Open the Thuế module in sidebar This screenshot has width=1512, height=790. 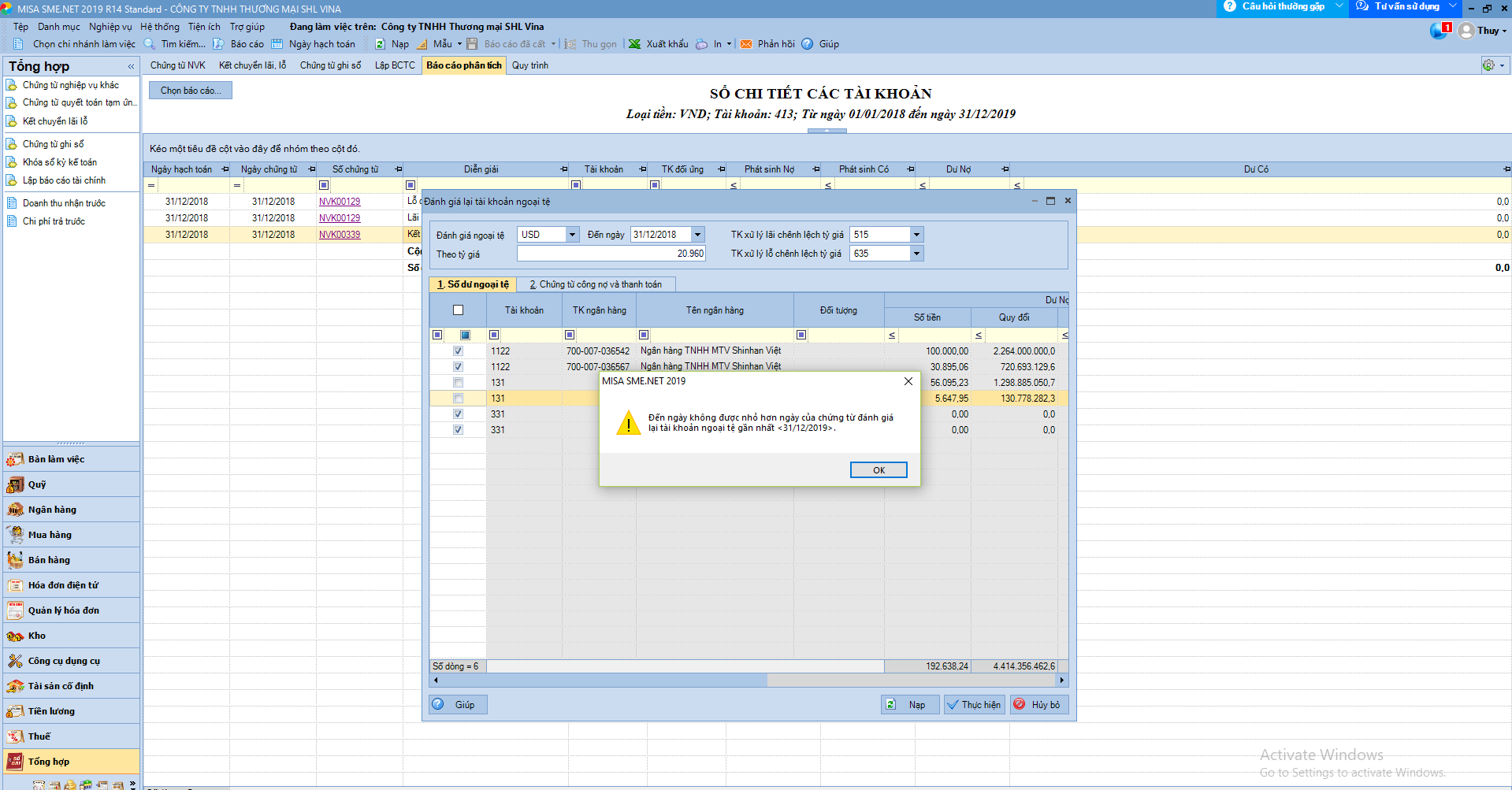click(39, 736)
